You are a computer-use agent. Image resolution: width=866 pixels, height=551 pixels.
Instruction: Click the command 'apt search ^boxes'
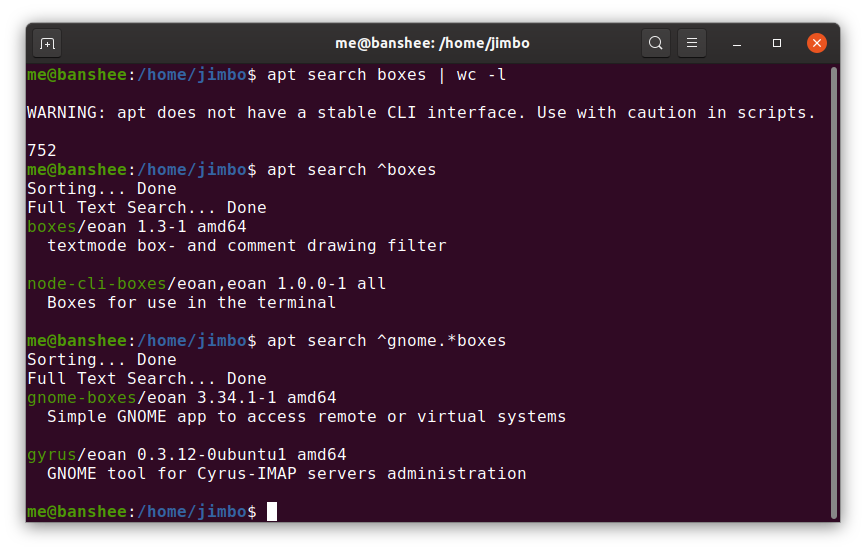[x=351, y=169]
